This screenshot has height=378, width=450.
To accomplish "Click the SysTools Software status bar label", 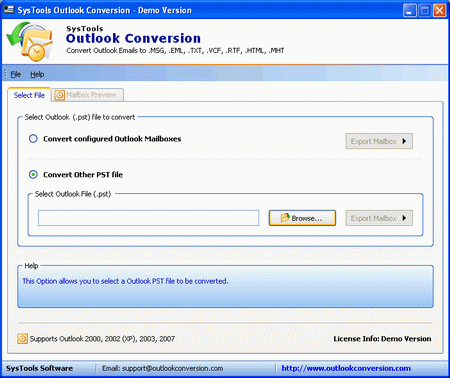I will click(39, 368).
